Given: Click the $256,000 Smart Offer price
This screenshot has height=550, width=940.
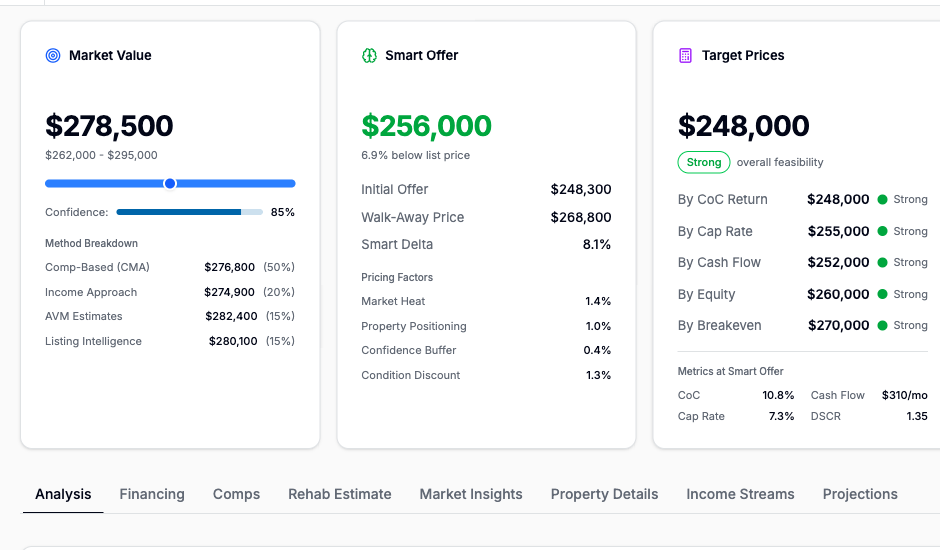Looking at the screenshot, I should (x=426, y=126).
